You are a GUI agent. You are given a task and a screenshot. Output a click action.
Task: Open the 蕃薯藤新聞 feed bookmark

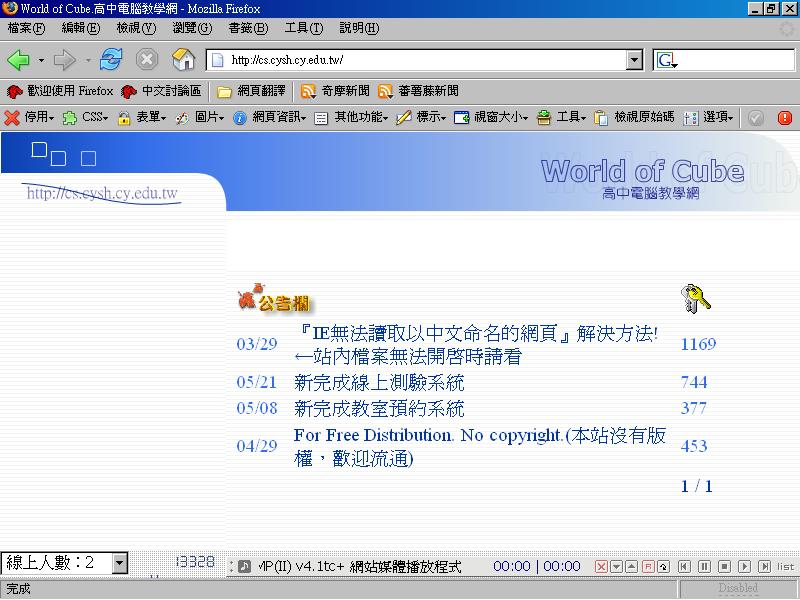[418, 91]
